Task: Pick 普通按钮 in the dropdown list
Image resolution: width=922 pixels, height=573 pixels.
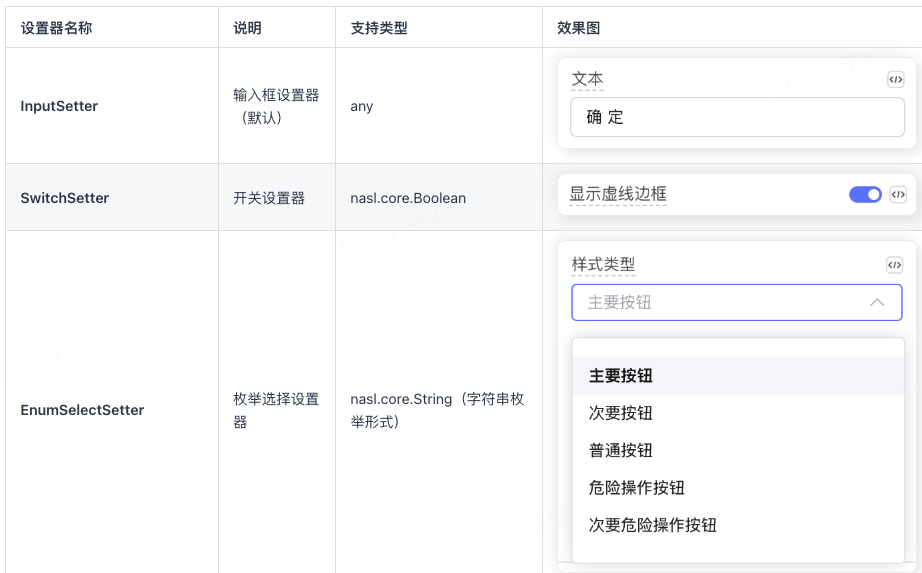Action: [621, 450]
